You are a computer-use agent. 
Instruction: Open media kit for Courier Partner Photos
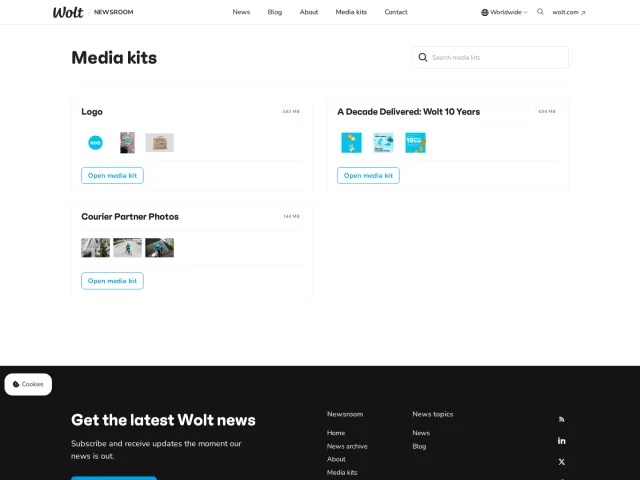(x=112, y=281)
